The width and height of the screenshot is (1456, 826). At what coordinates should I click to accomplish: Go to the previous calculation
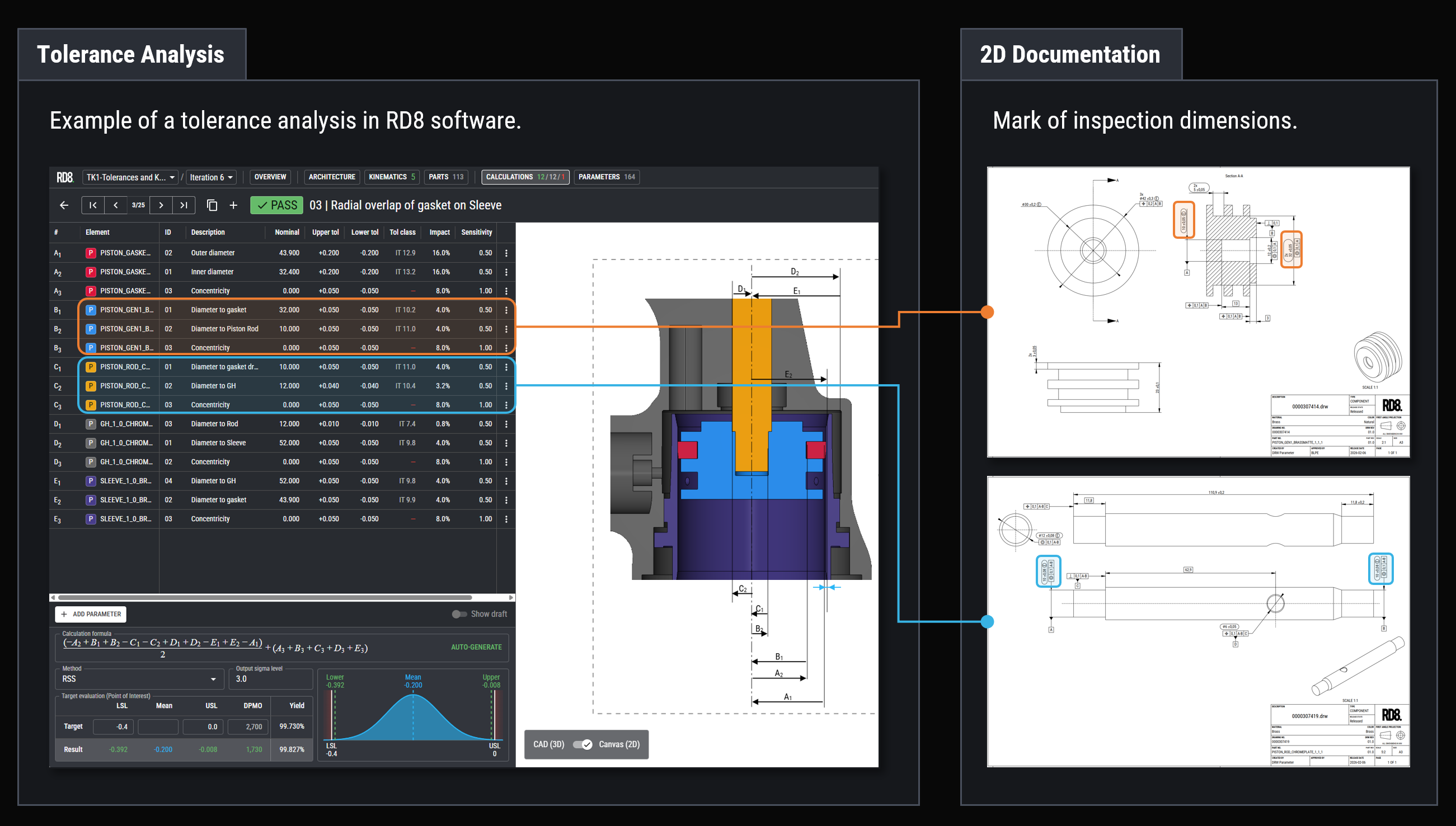(x=116, y=205)
